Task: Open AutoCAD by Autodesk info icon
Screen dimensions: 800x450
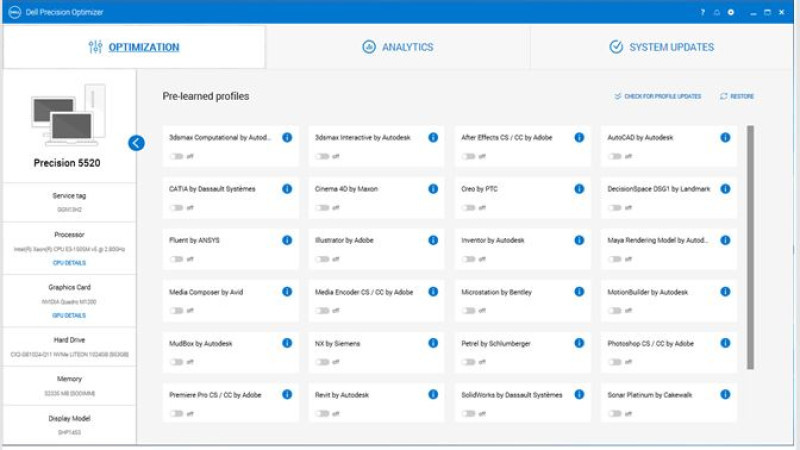Action: pos(725,137)
